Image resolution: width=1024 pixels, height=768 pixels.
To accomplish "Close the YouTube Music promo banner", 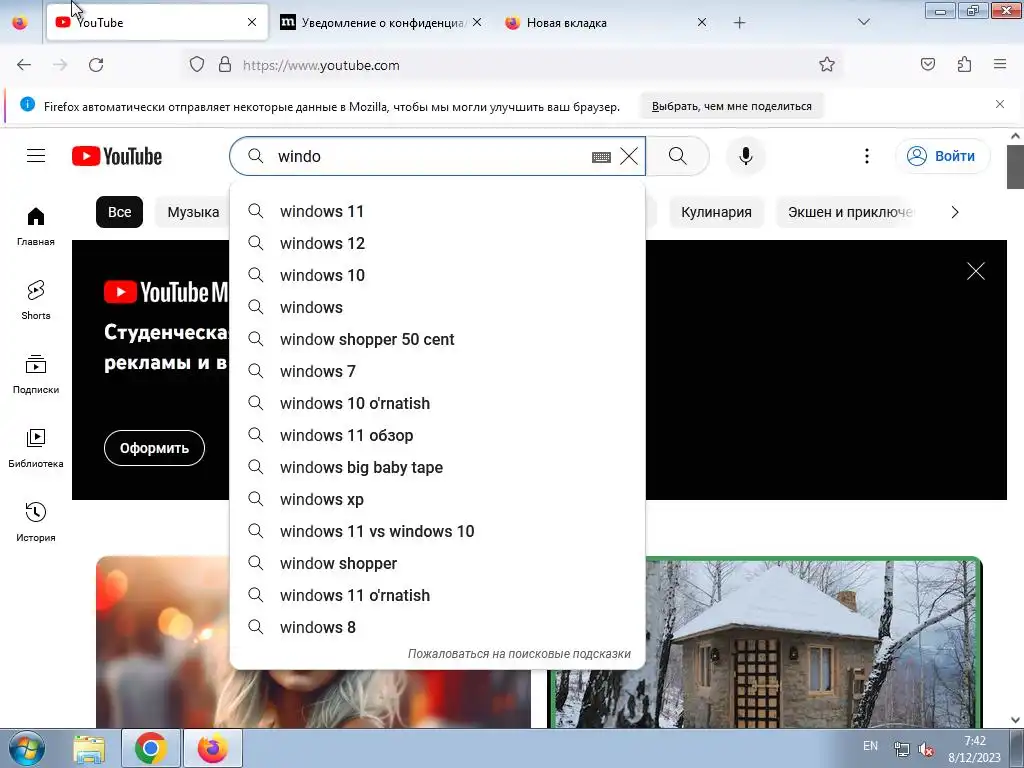I will coord(976,271).
